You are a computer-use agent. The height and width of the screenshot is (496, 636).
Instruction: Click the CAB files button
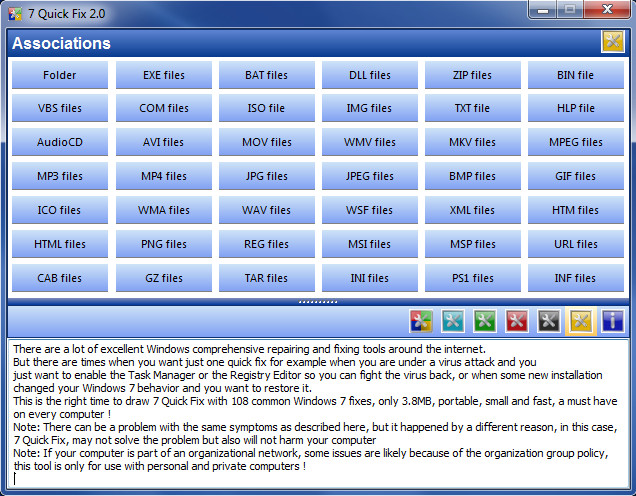(x=60, y=279)
